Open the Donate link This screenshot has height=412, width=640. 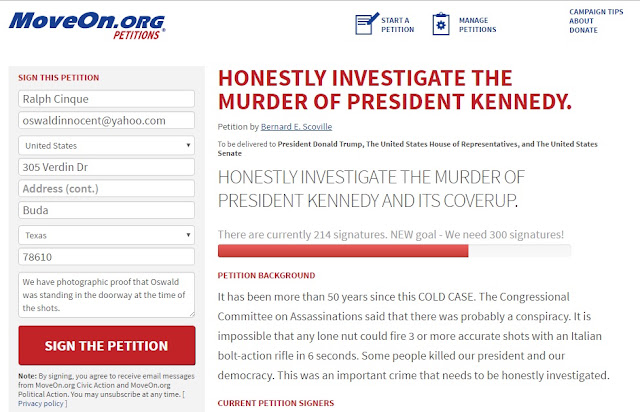coord(583,30)
